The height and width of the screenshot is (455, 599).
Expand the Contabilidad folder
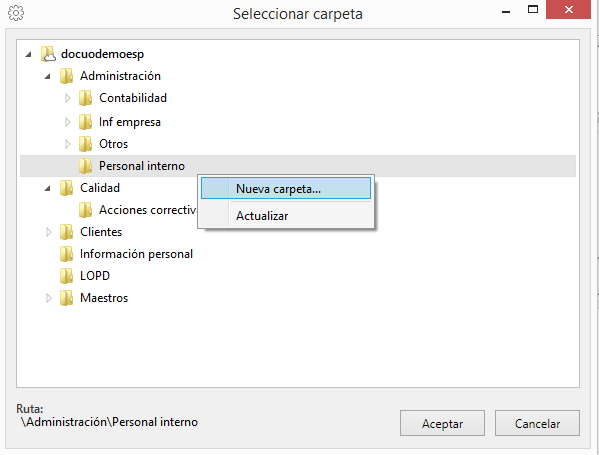pyautogui.click(x=68, y=98)
